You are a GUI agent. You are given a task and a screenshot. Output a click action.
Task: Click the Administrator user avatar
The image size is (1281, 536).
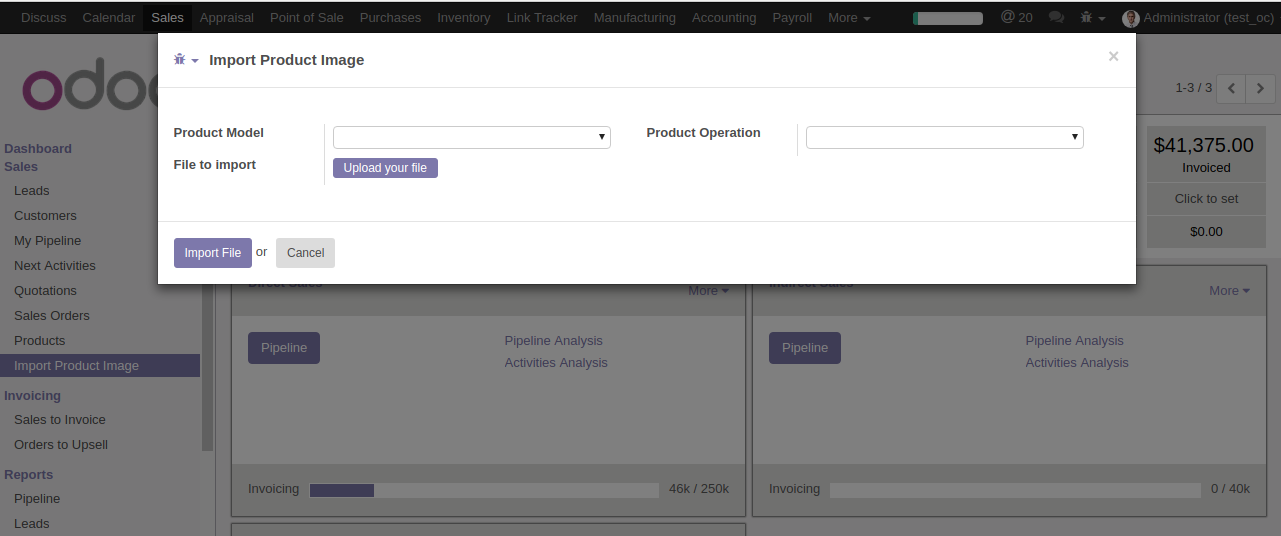1131,18
